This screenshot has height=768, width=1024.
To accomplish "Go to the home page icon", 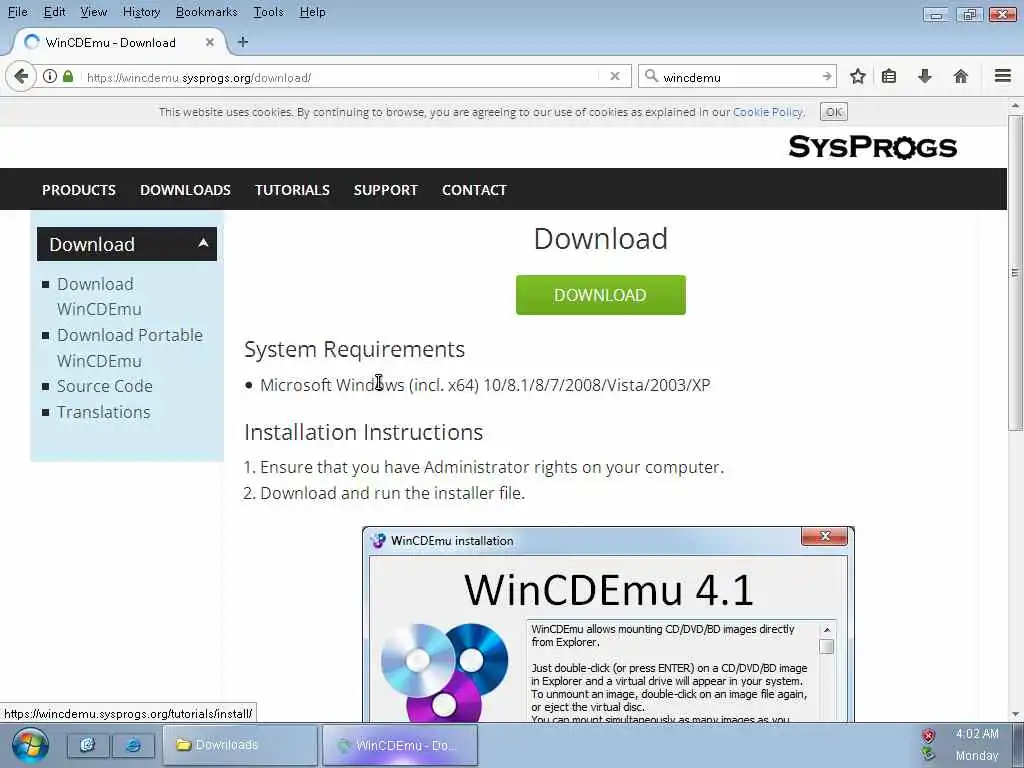I will (961, 76).
